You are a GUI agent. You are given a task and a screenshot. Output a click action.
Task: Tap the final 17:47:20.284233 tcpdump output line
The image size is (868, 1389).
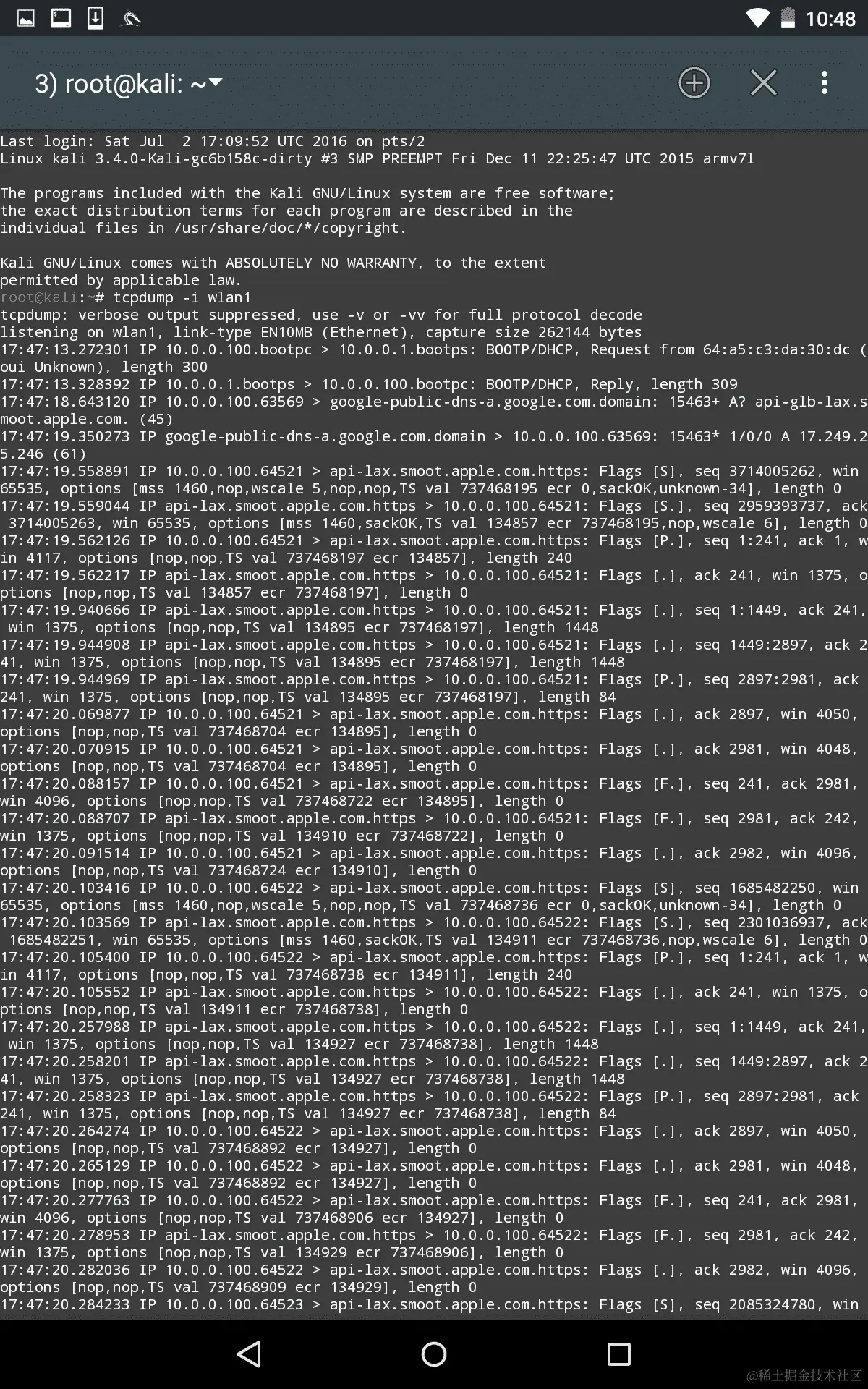coord(430,1304)
